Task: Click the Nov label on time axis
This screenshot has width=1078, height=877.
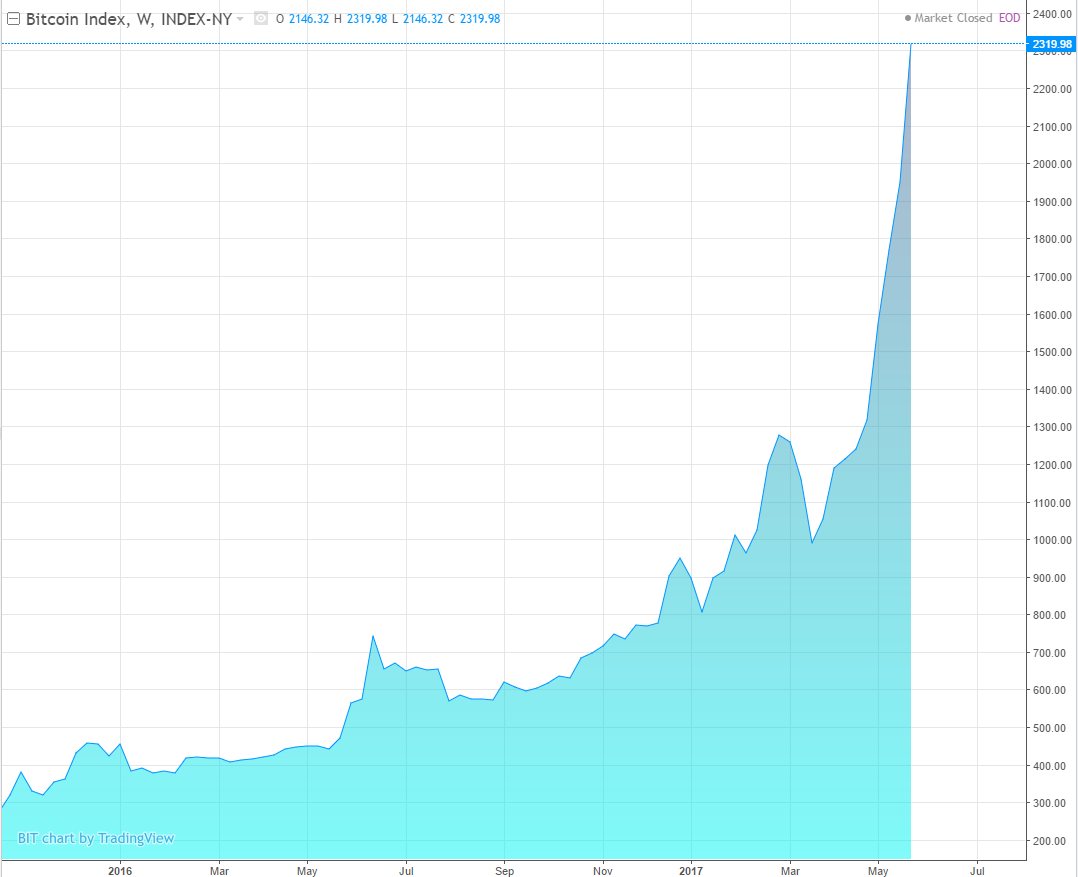Action: (603, 871)
